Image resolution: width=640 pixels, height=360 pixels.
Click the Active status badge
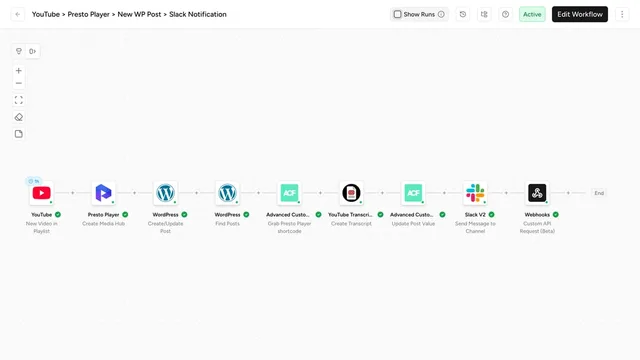[532, 14]
